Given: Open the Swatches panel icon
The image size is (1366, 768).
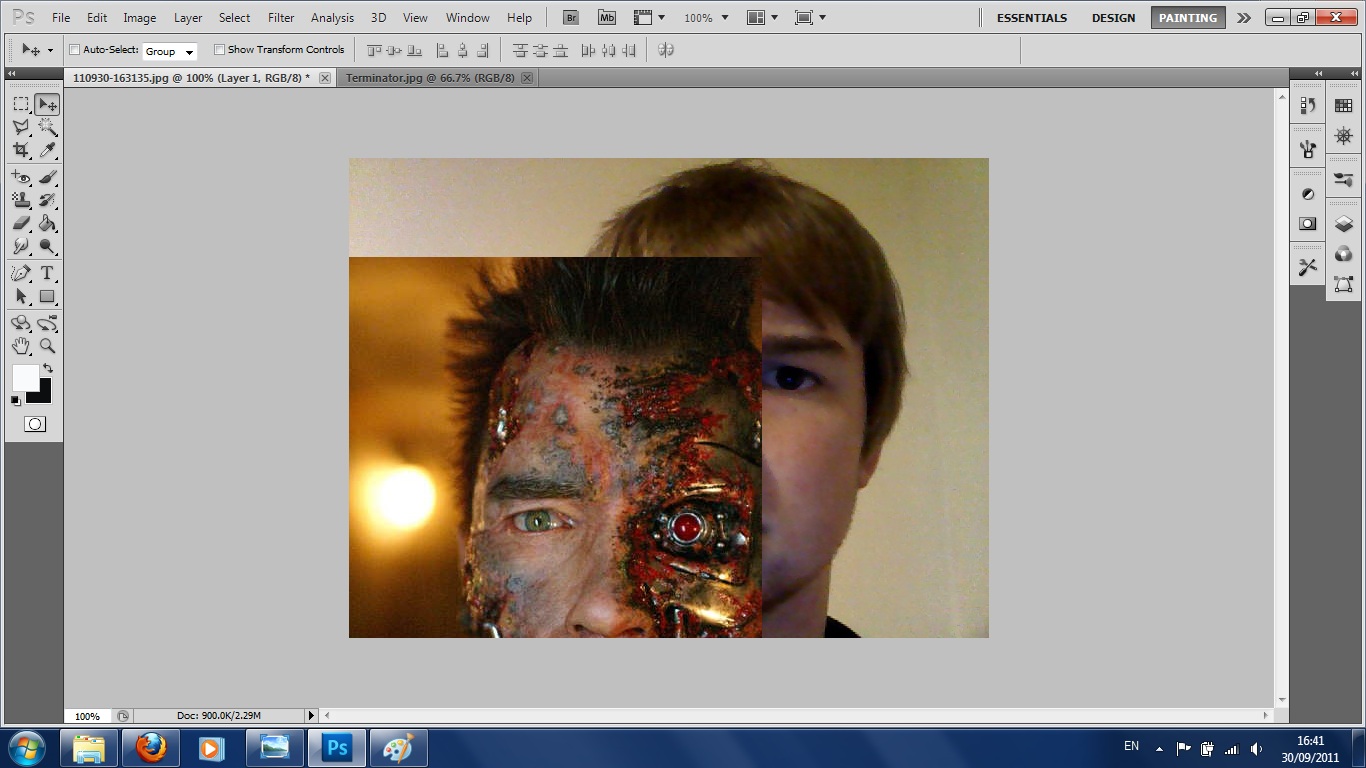Looking at the screenshot, I should click(1343, 105).
